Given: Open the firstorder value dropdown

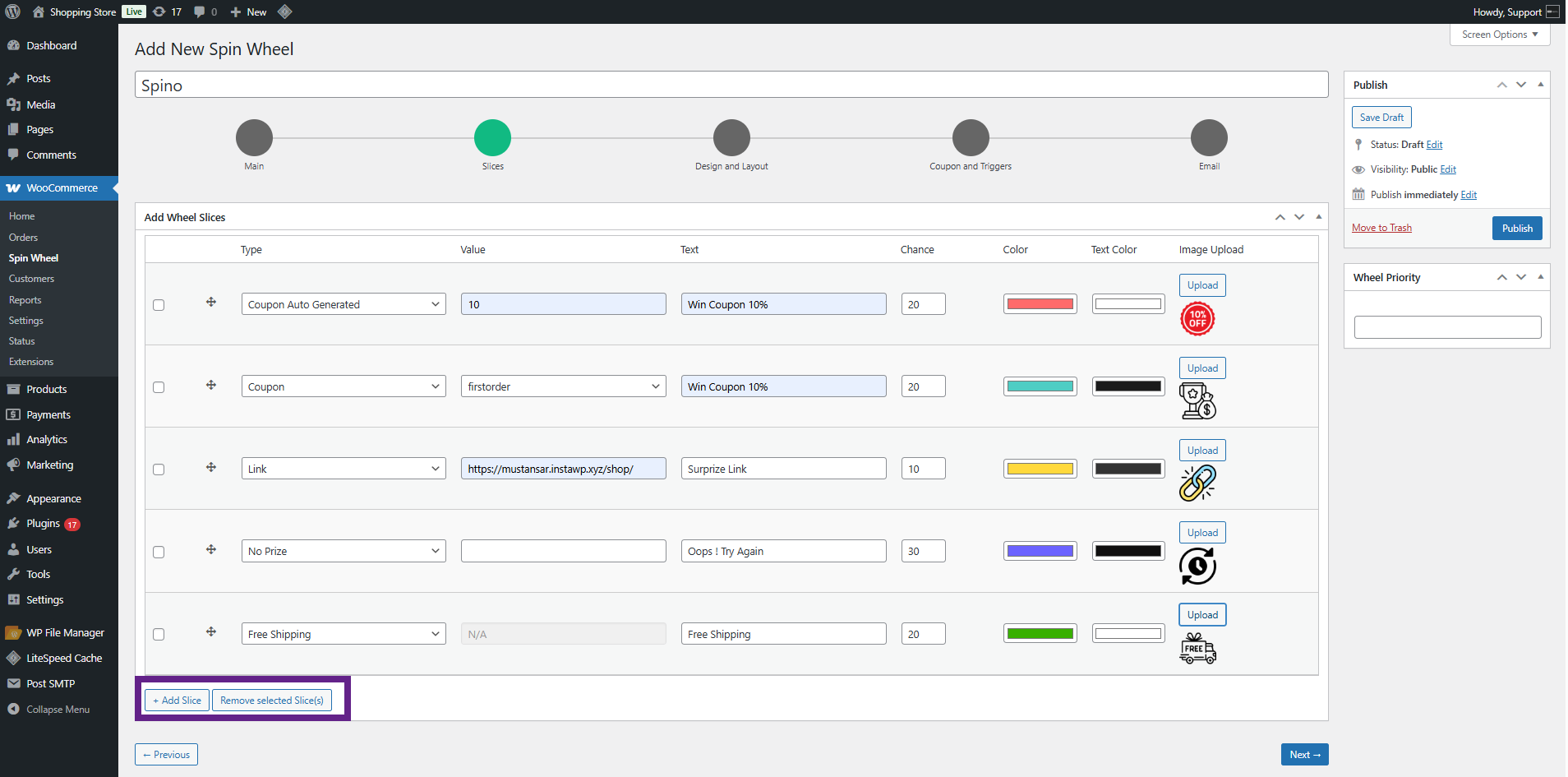Looking at the screenshot, I should [564, 386].
